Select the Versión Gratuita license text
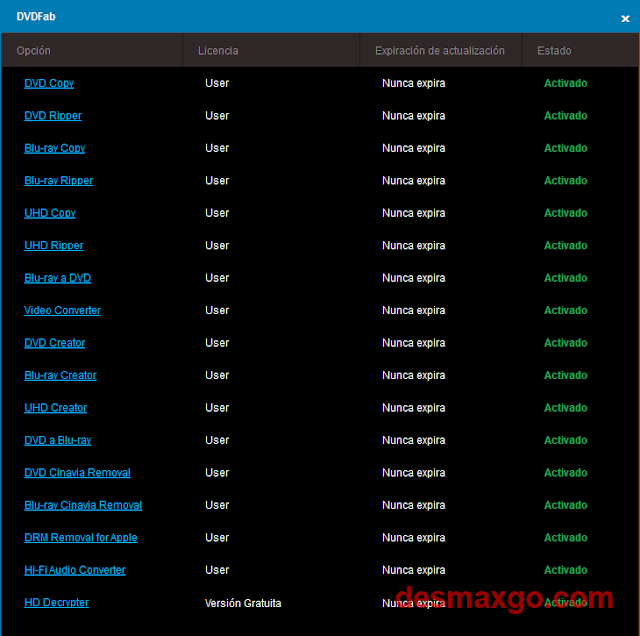 click(243, 603)
